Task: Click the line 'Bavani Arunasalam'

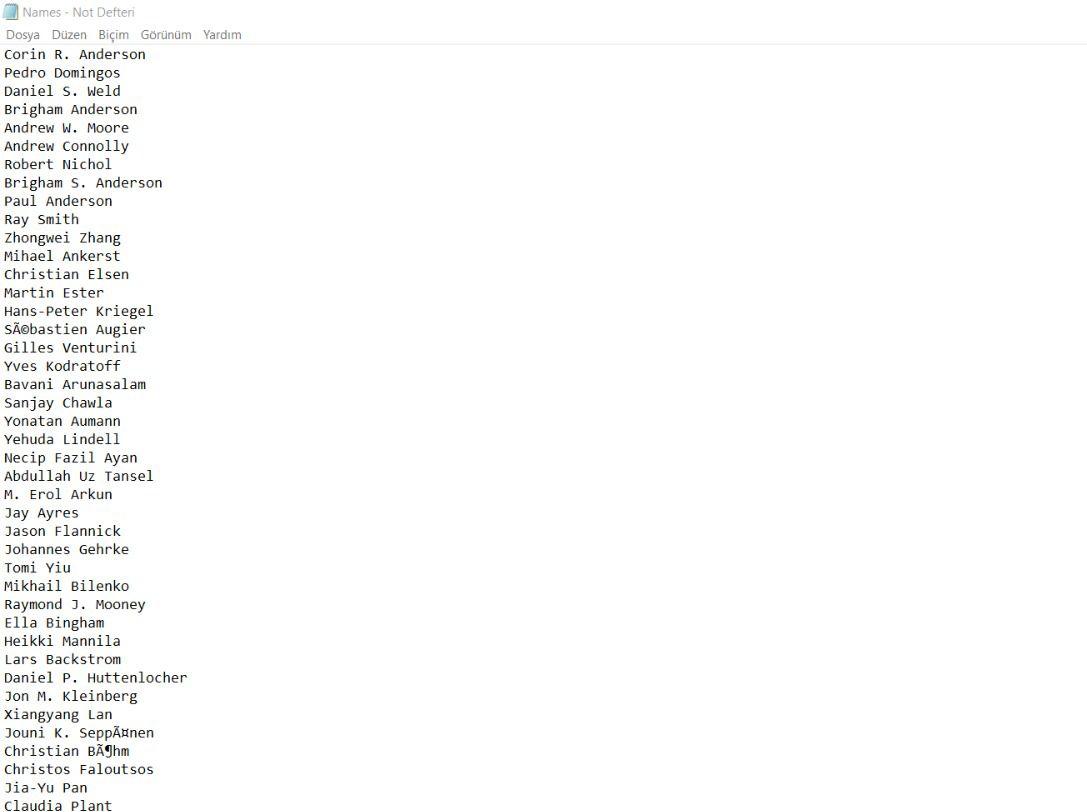Action: pyautogui.click(x=75, y=384)
